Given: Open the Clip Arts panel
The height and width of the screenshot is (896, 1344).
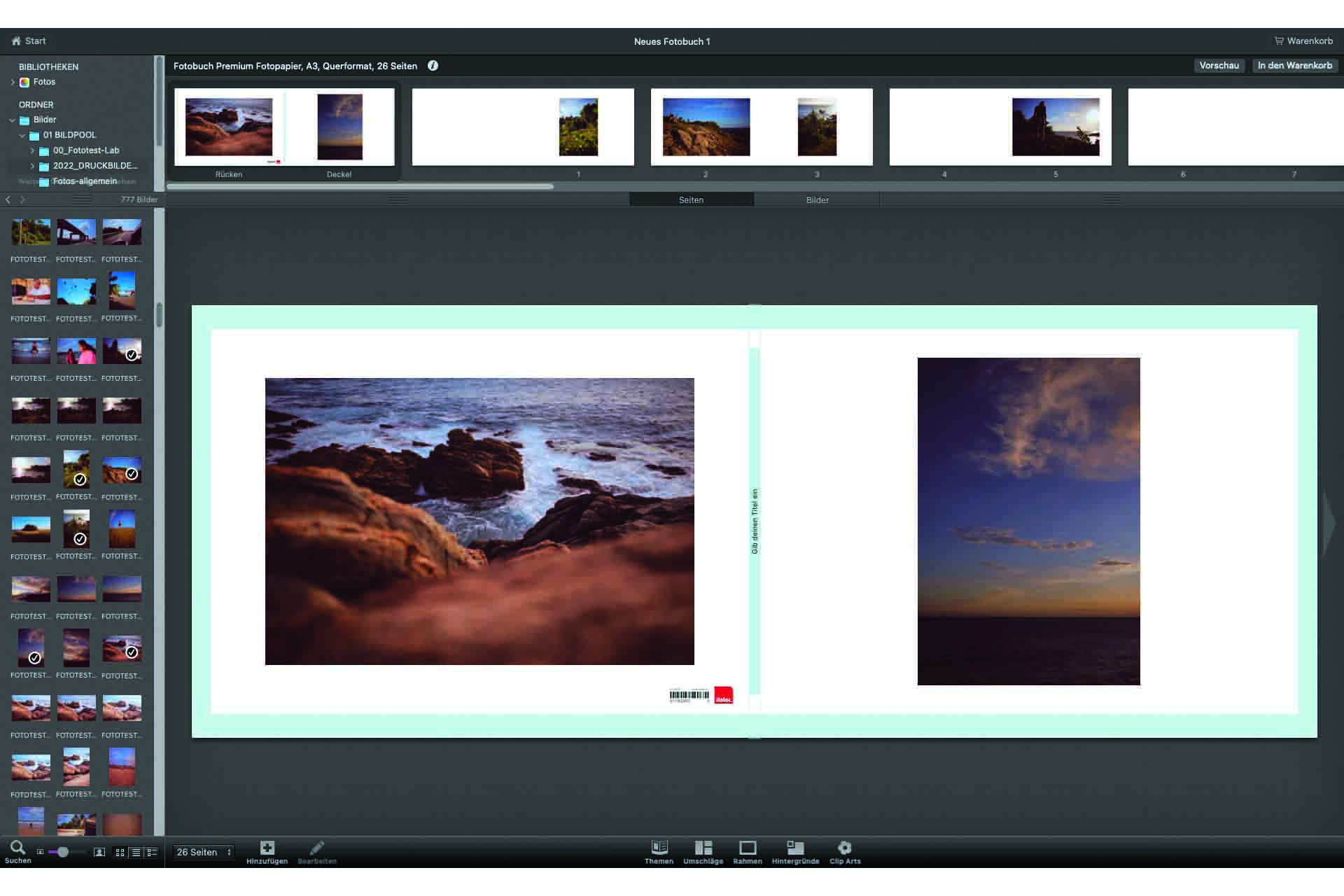Looking at the screenshot, I should click(845, 852).
